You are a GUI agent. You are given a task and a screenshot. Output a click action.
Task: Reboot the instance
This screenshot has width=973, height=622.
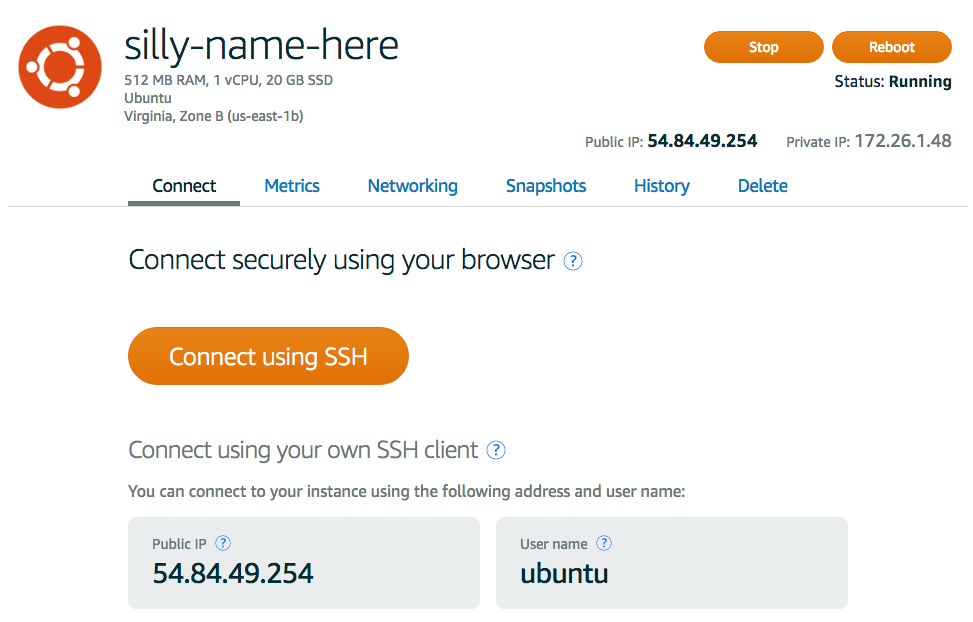[891, 47]
